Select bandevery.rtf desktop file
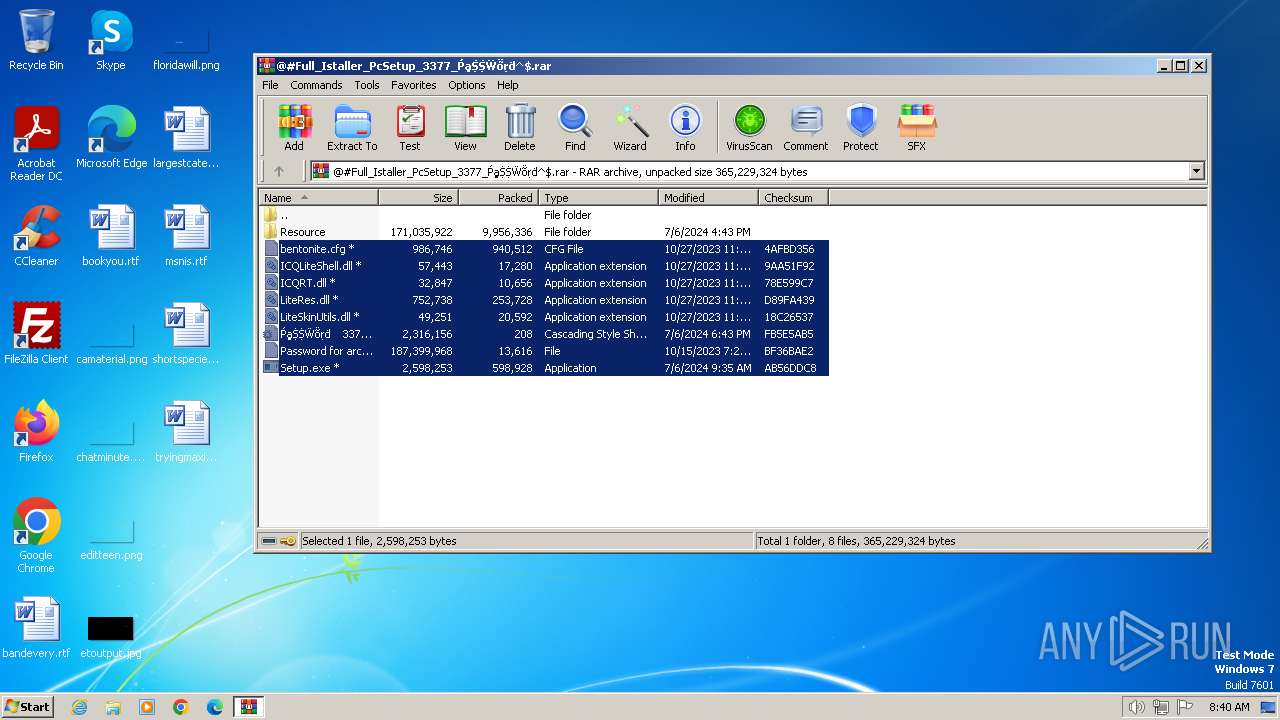1280x720 pixels. (x=36, y=628)
